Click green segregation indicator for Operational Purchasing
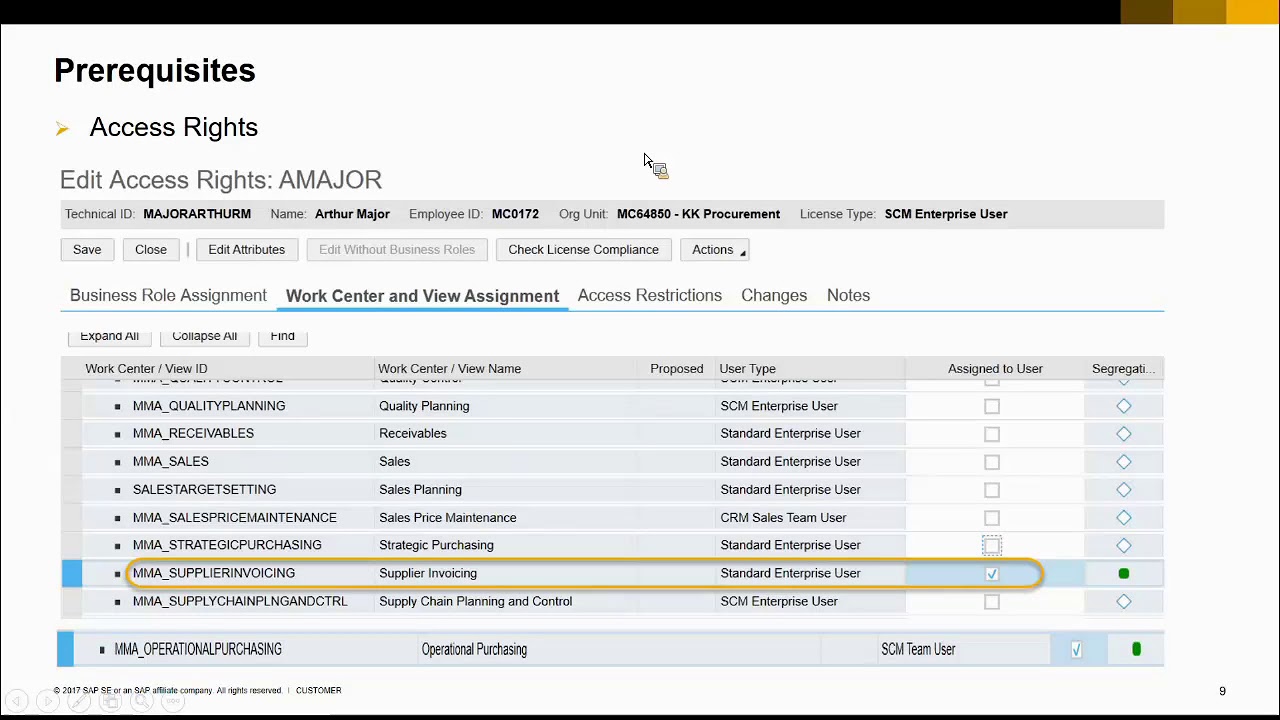1280x720 pixels. pyautogui.click(x=1136, y=650)
